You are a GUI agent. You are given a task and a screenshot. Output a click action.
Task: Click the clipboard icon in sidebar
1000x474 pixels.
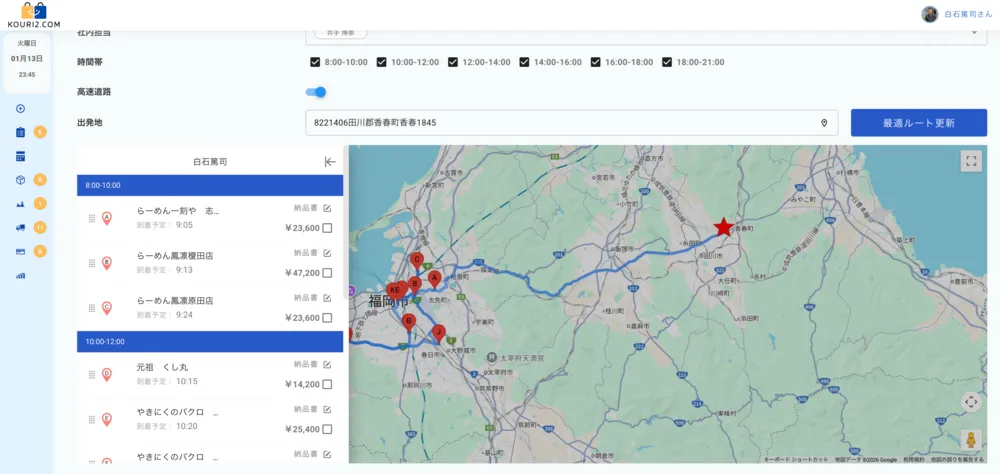click(20, 132)
